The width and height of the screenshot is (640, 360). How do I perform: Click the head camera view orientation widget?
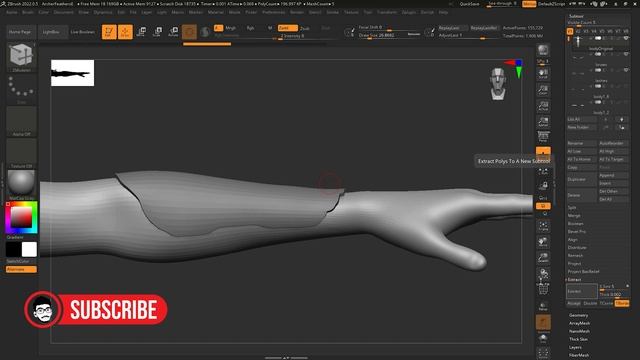tap(498, 84)
